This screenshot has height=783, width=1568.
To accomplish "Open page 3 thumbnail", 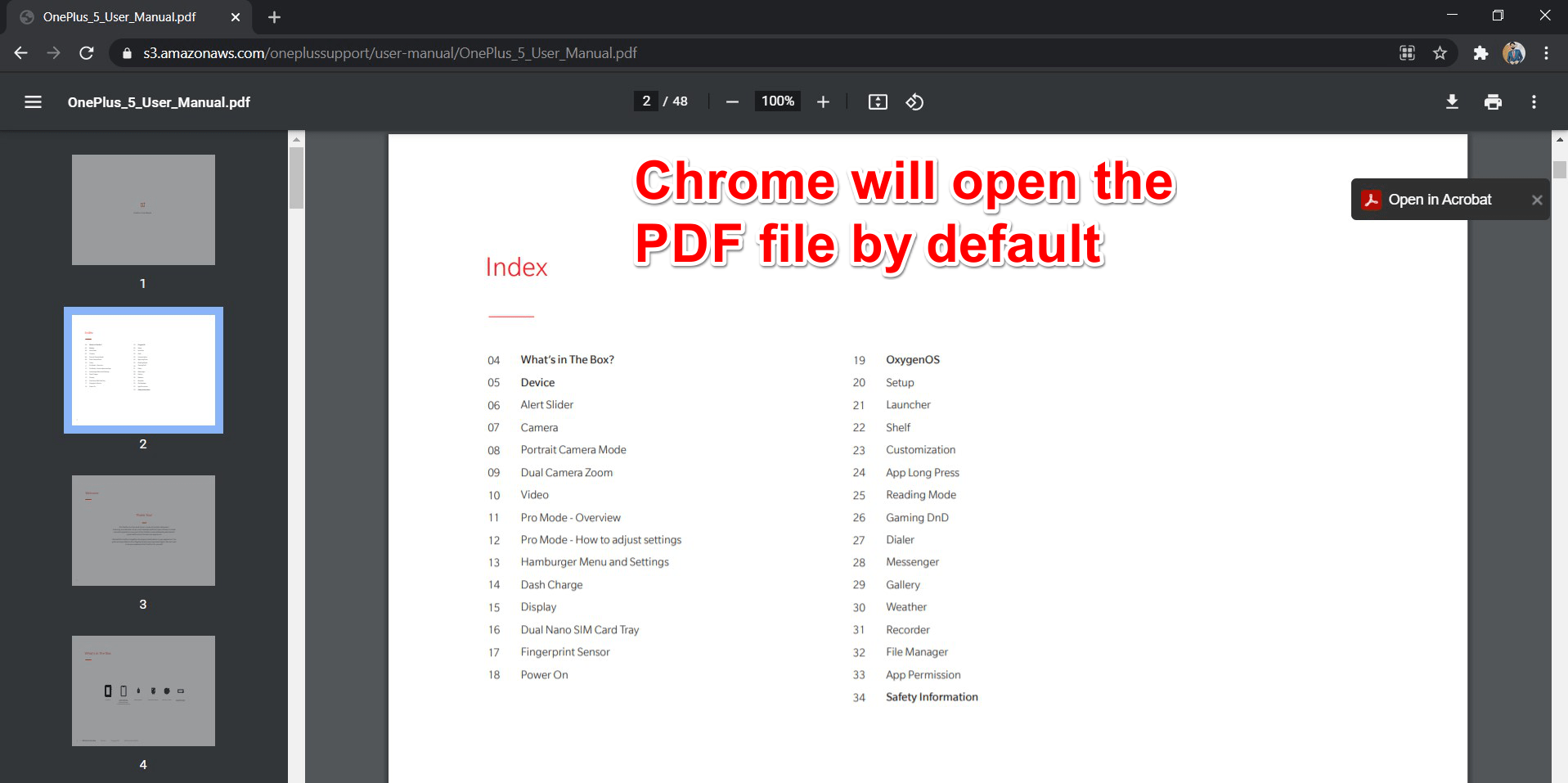I will click(x=143, y=530).
